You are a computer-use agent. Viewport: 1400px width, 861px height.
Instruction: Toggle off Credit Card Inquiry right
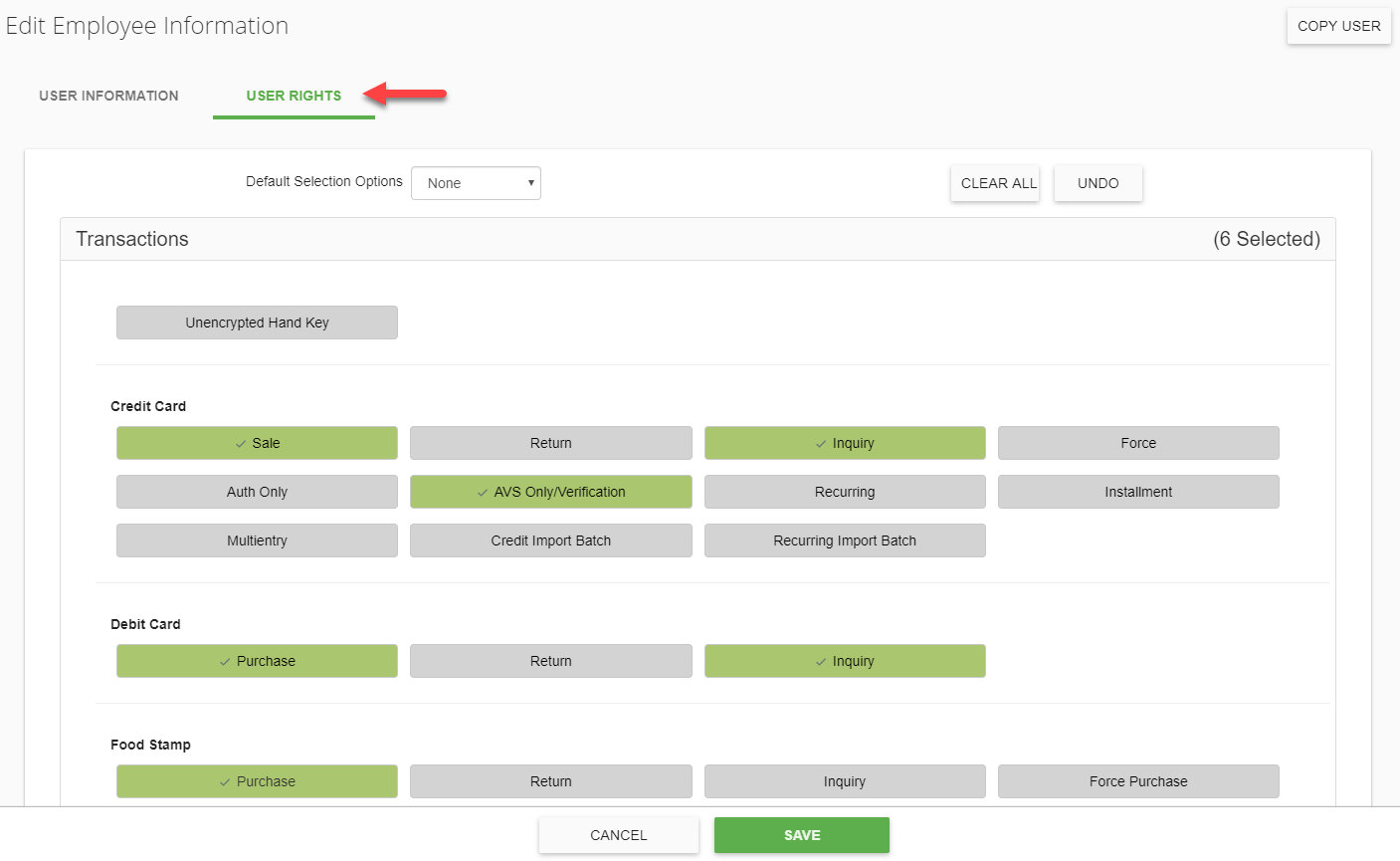click(x=845, y=443)
